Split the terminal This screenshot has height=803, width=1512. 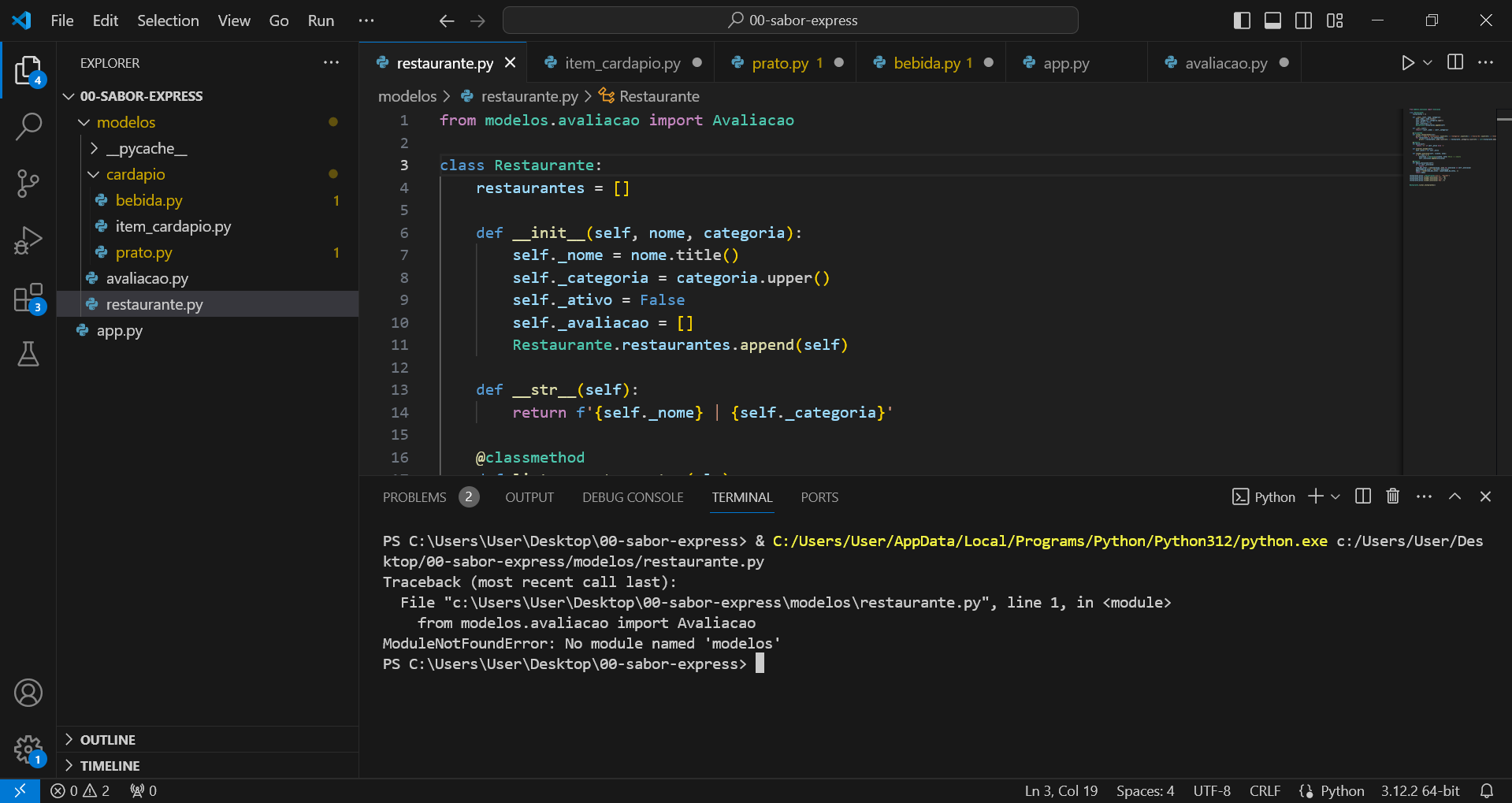click(1363, 496)
